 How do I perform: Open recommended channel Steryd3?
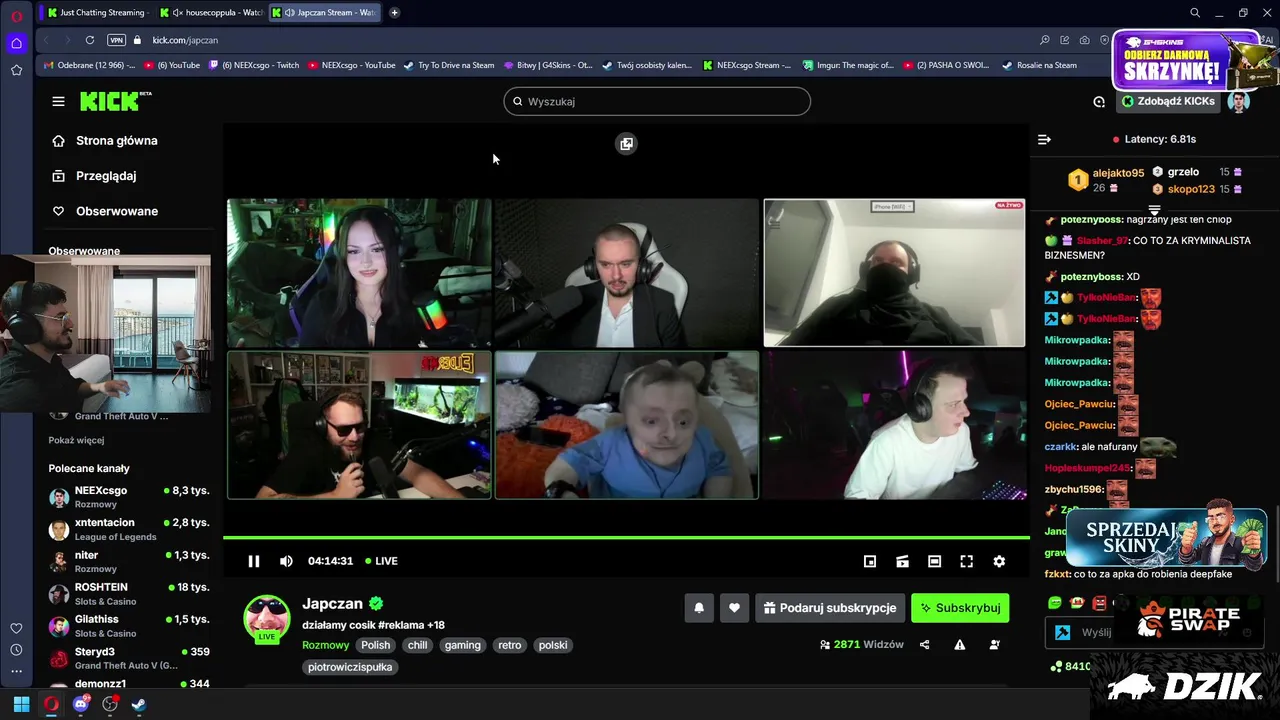[x=129, y=658]
